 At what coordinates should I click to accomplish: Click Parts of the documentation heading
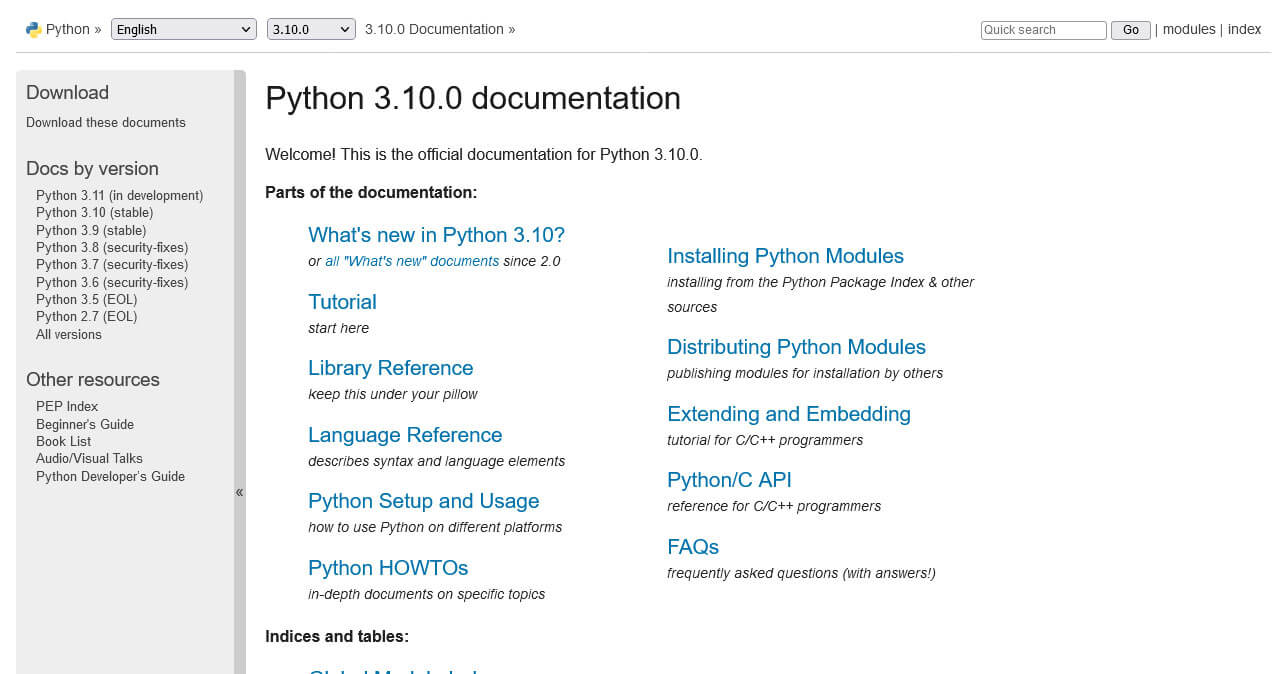coord(371,192)
